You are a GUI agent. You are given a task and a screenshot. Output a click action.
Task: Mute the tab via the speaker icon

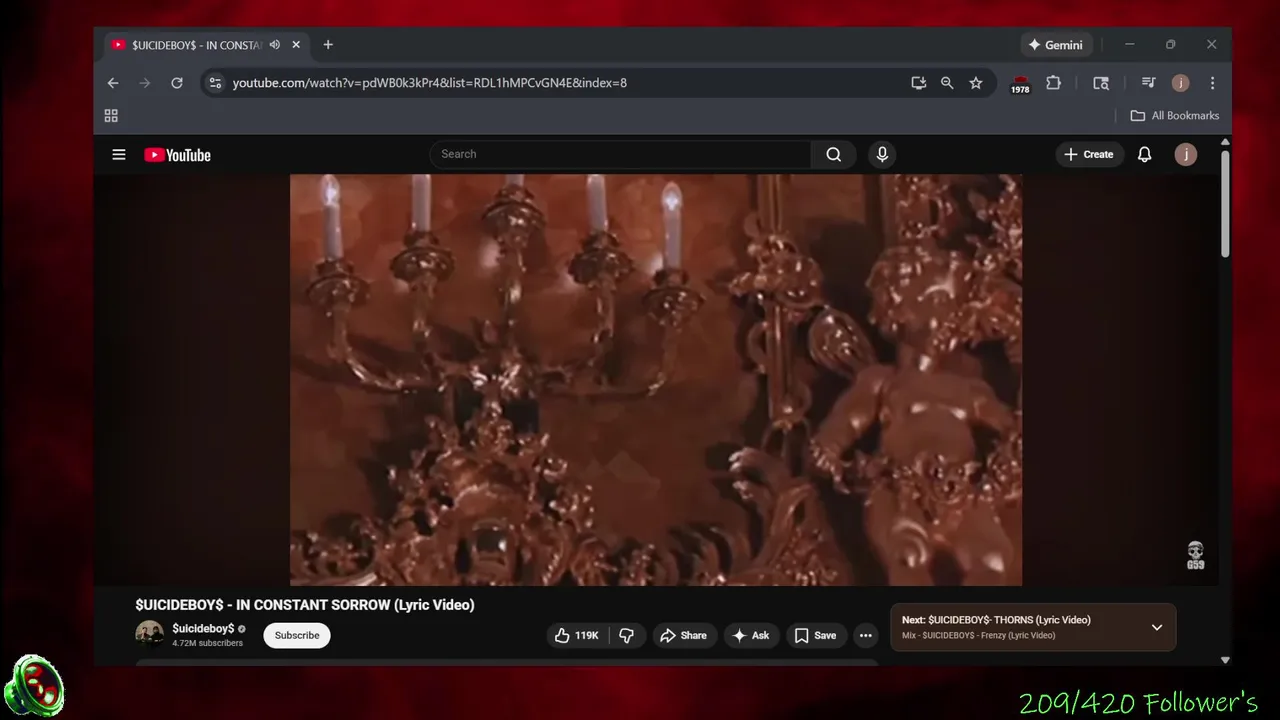[x=274, y=45]
